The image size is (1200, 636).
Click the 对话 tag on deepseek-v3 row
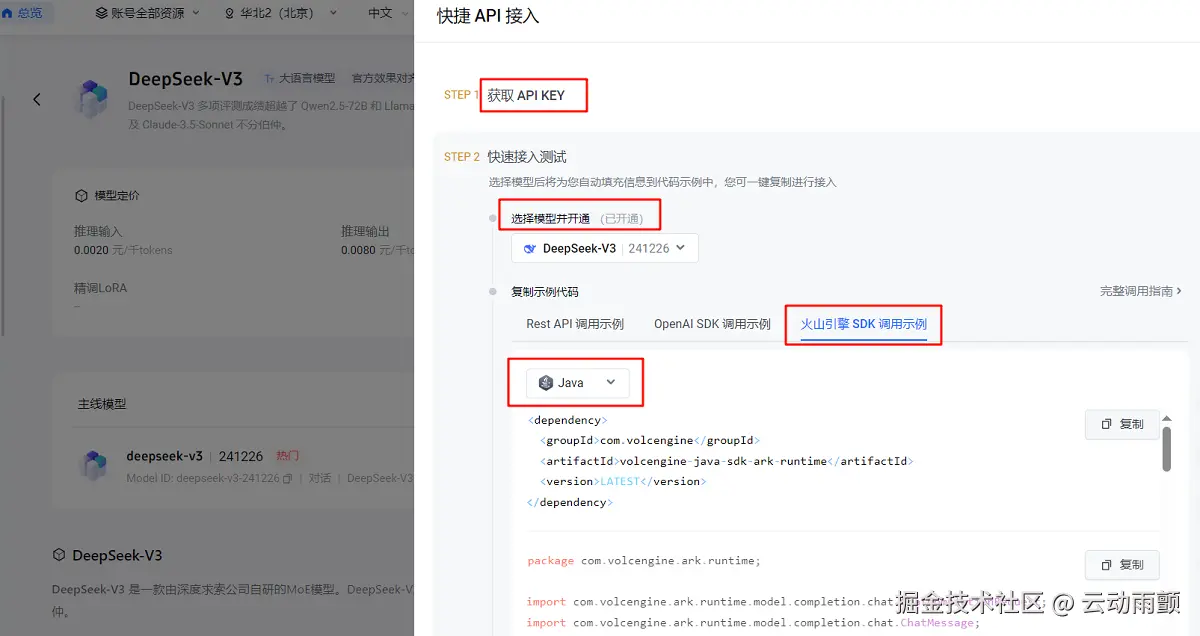click(x=320, y=479)
